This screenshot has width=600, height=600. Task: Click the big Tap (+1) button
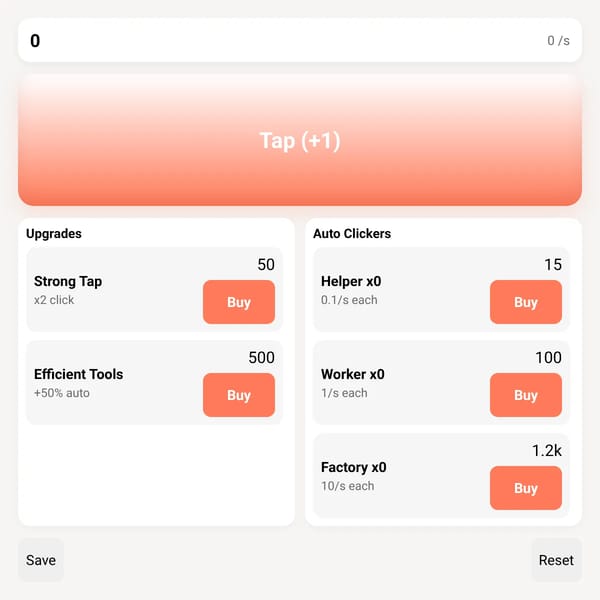[x=300, y=140]
